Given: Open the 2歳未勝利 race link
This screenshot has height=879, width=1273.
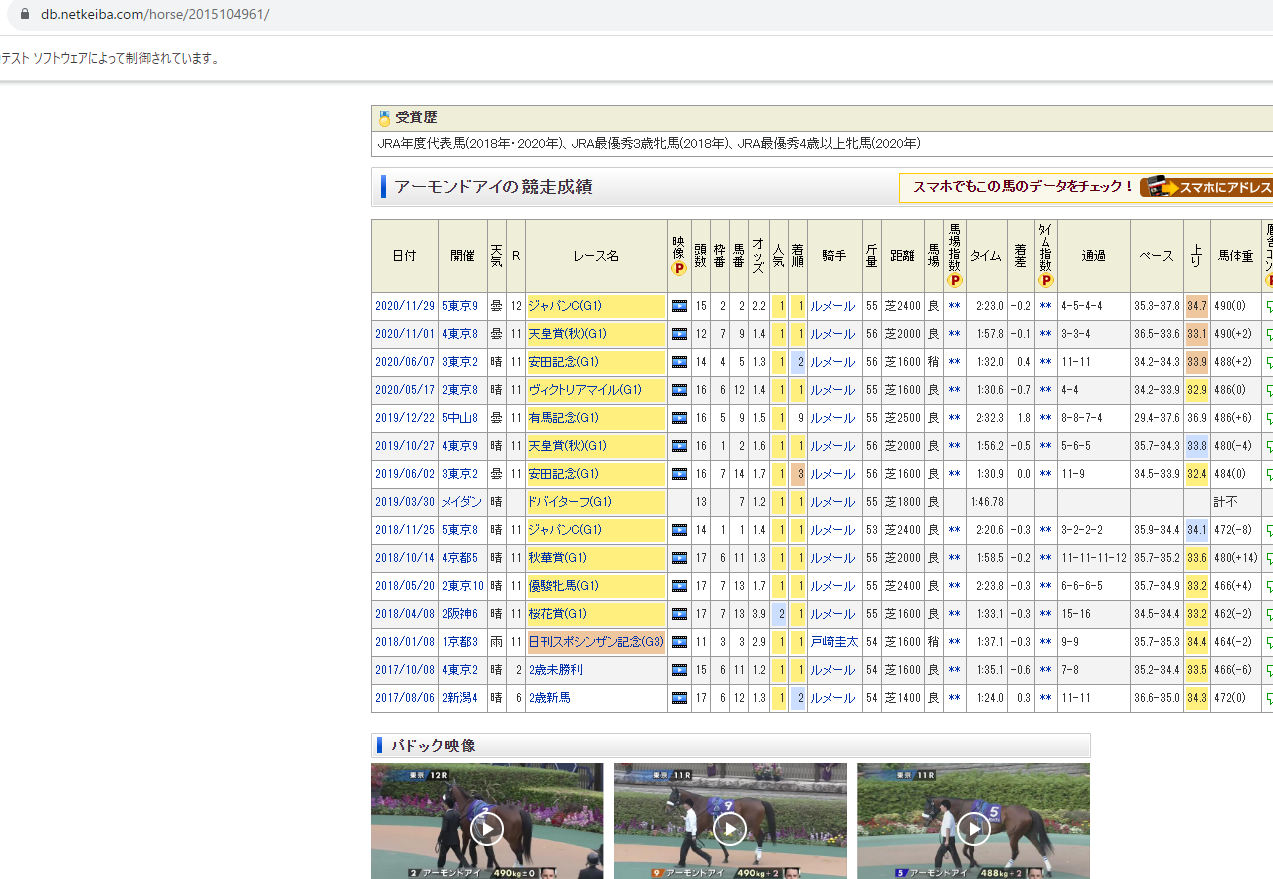Looking at the screenshot, I should 555,670.
